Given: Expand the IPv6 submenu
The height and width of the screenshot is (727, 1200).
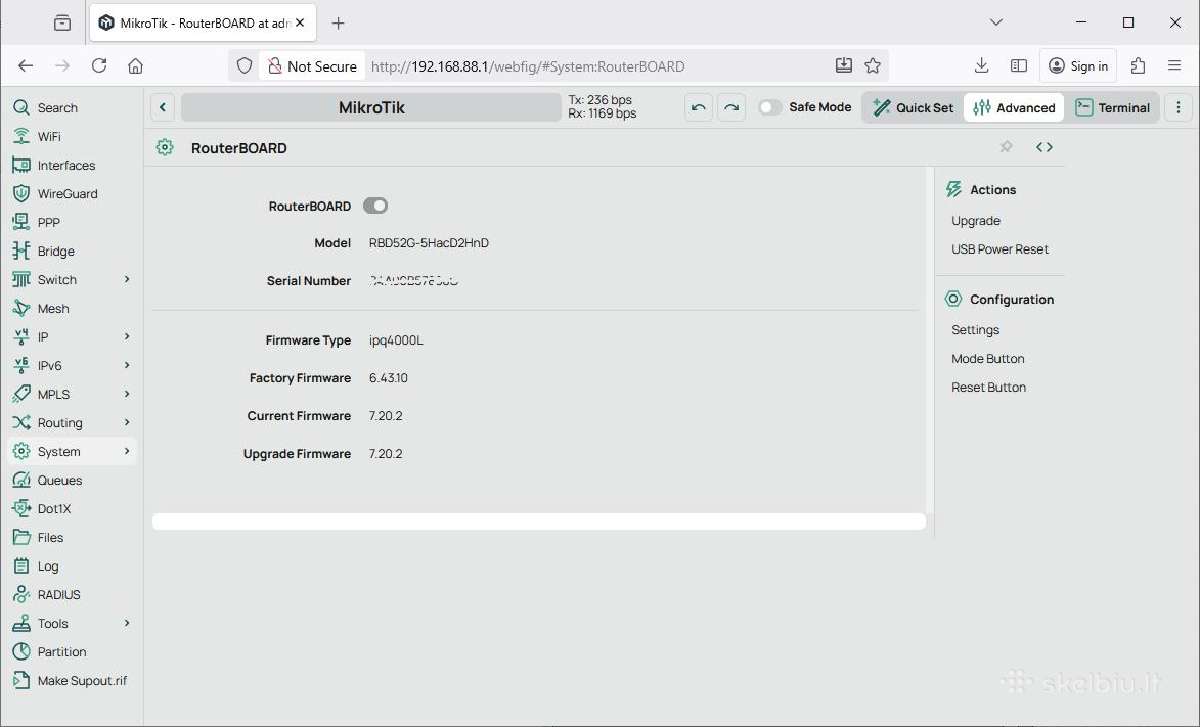Looking at the screenshot, I should tap(127, 366).
